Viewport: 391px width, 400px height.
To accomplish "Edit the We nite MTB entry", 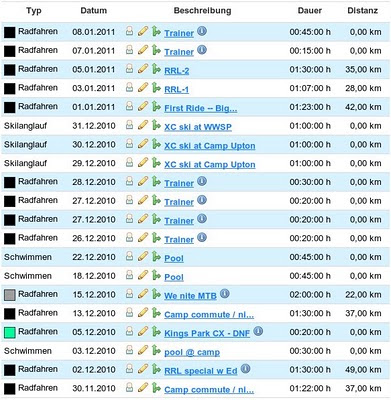I will (x=143, y=294).
